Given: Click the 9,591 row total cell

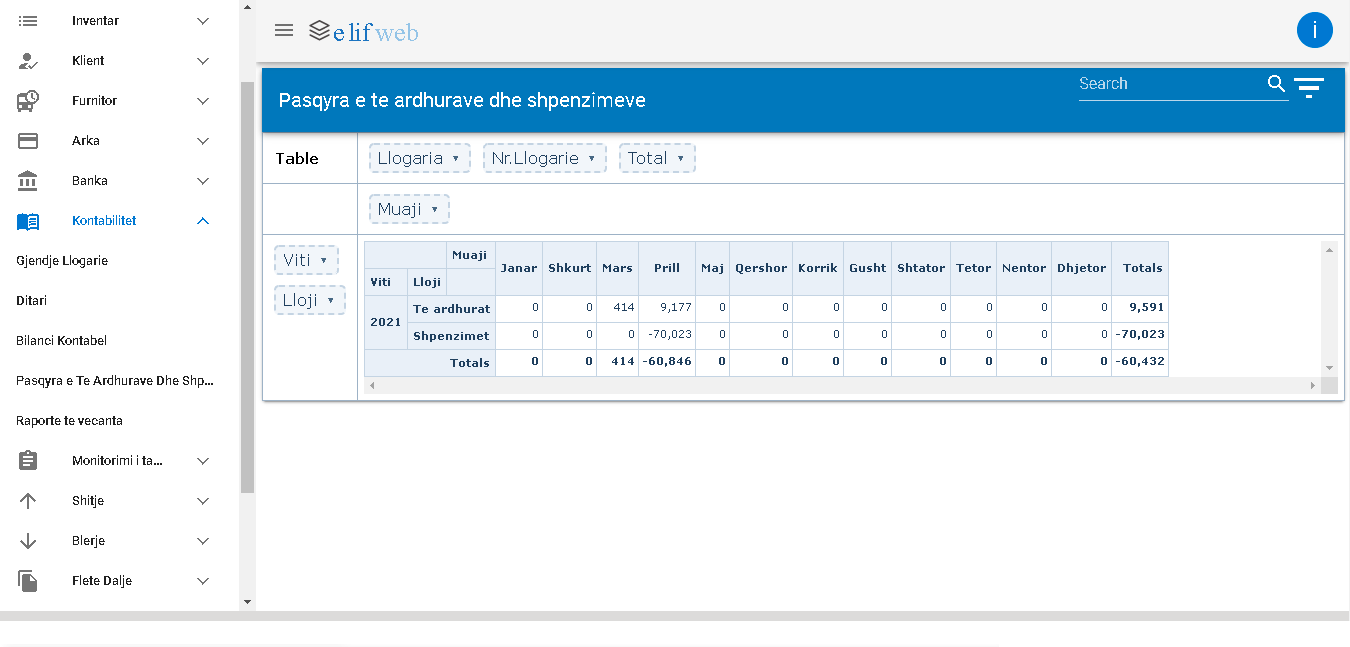Looking at the screenshot, I should 1140,309.
